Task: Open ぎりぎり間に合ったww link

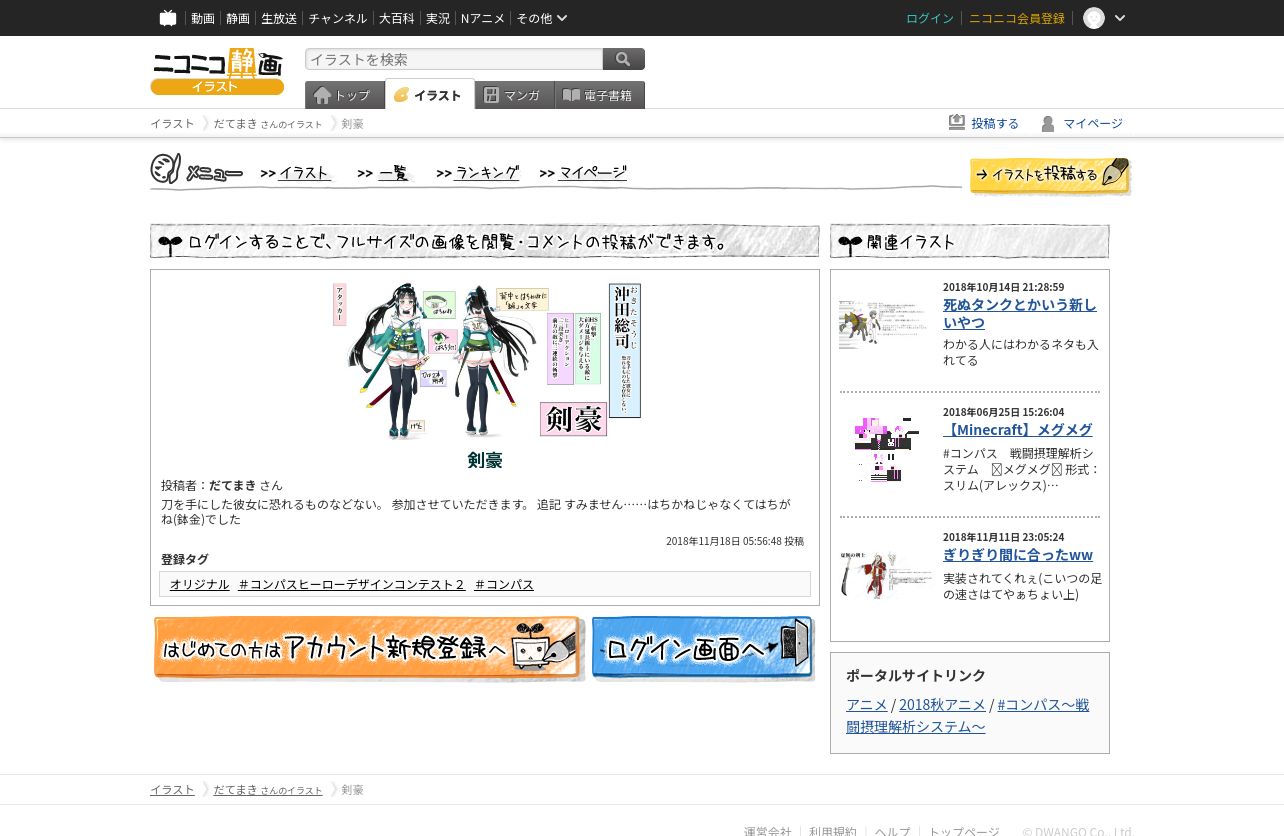Action: coord(1018,555)
